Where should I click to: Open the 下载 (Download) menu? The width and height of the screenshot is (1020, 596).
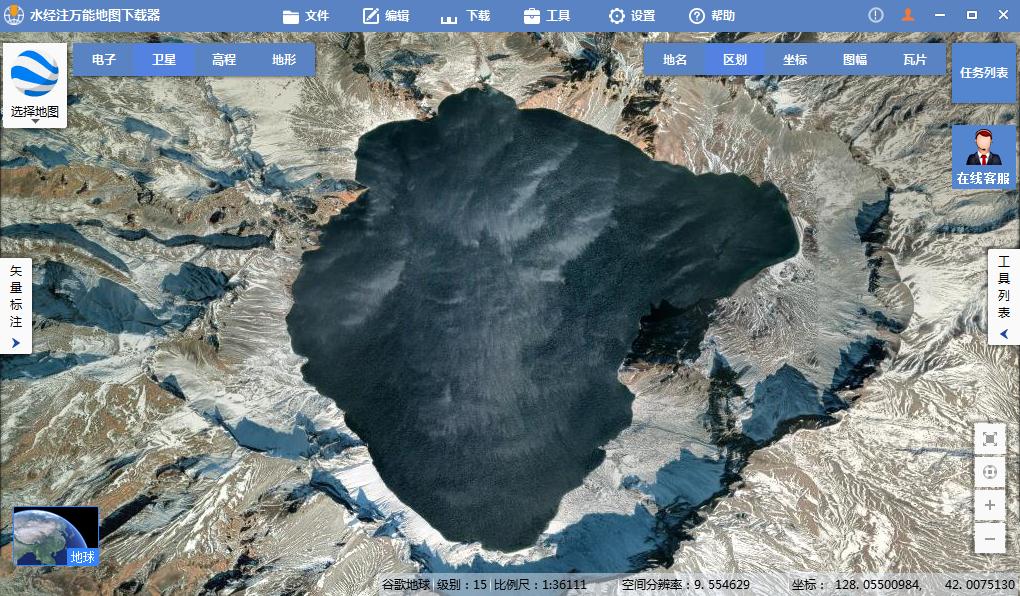(465, 16)
